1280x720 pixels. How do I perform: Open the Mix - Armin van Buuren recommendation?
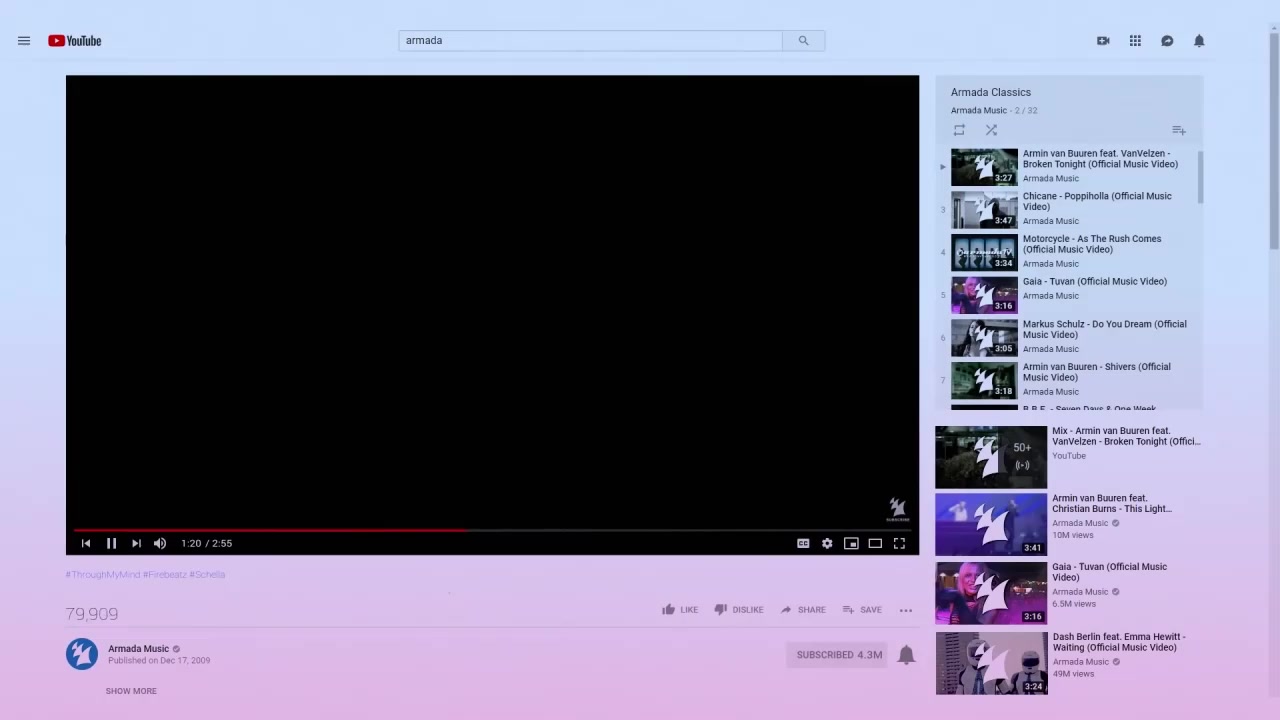tap(1069, 458)
